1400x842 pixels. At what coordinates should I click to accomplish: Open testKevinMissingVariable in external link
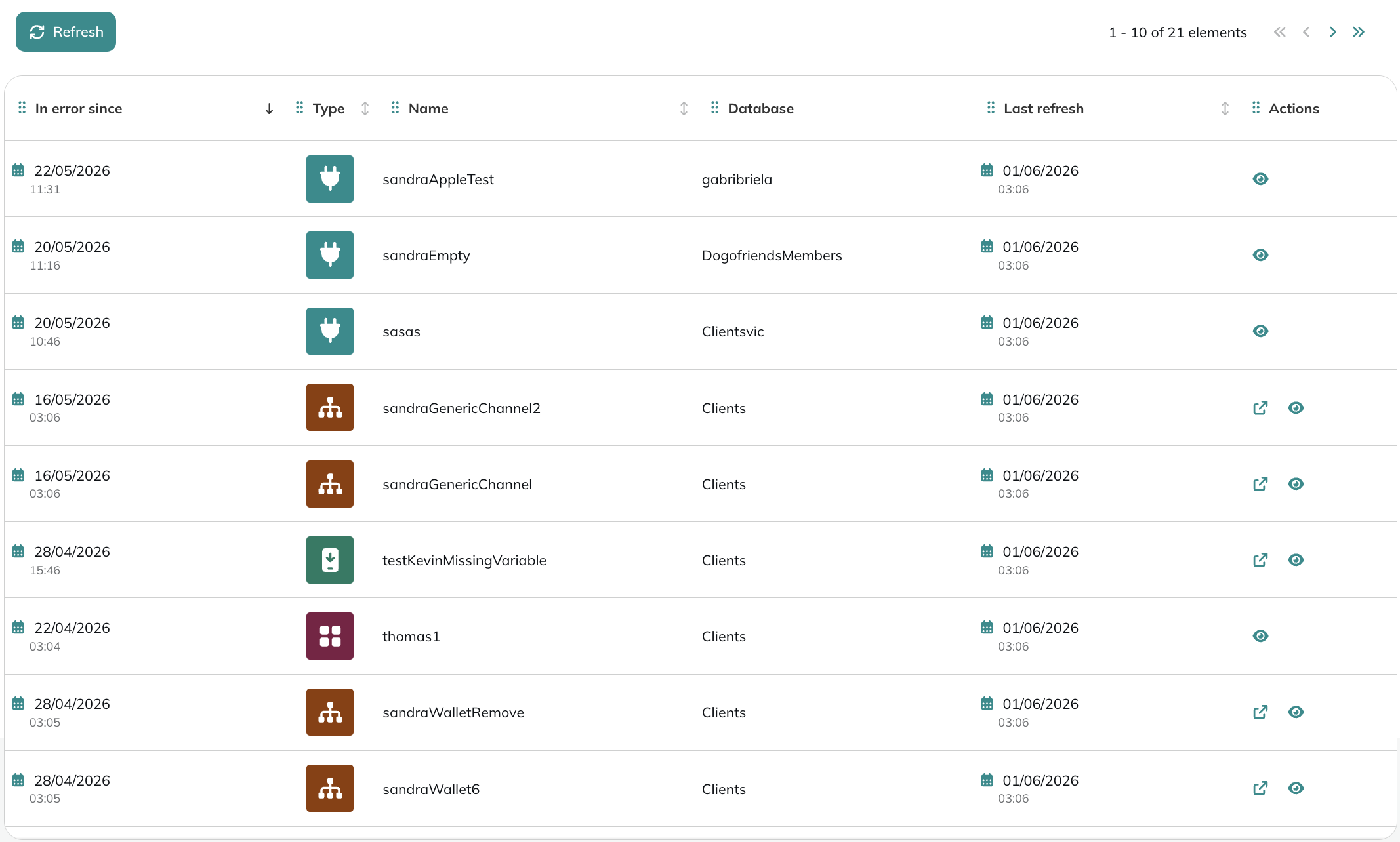point(1260,560)
